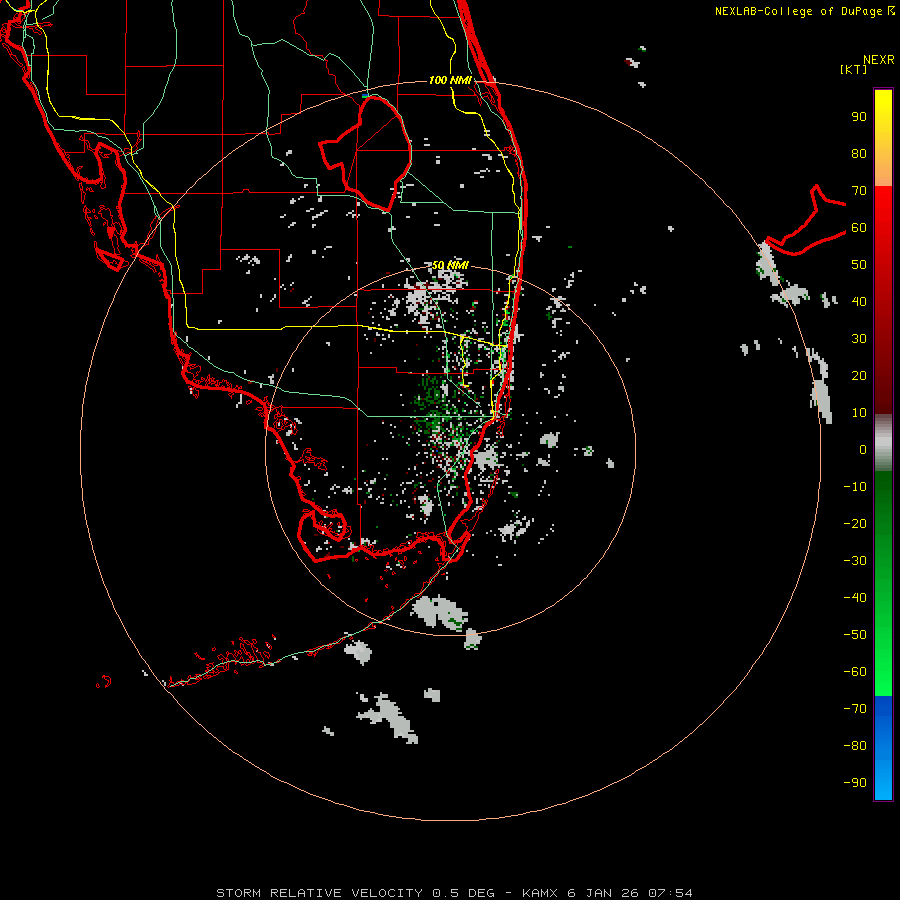Click the -80 scale value
900x900 pixels.
(855, 746)
